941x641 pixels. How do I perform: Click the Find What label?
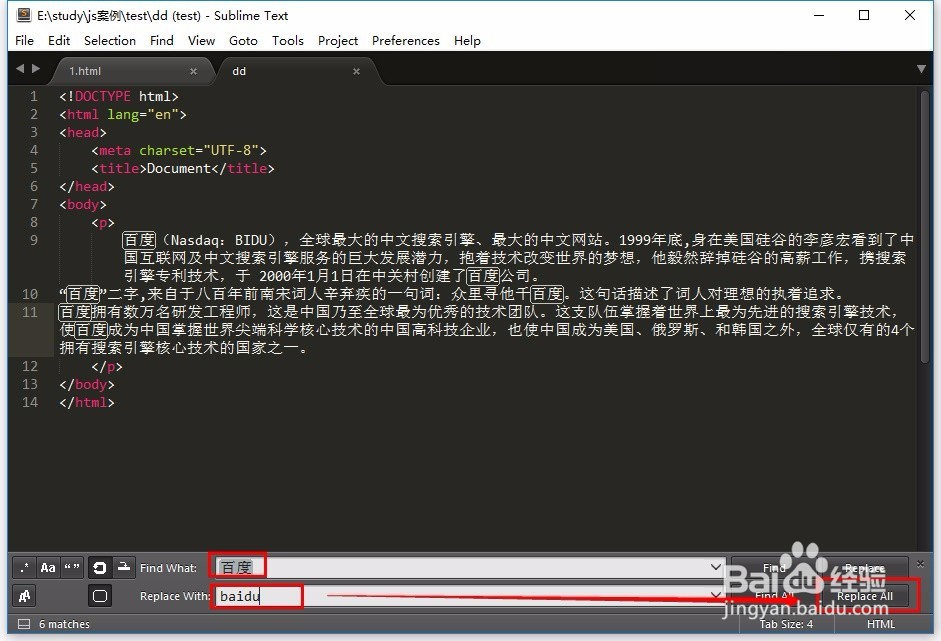coord(168,568)
